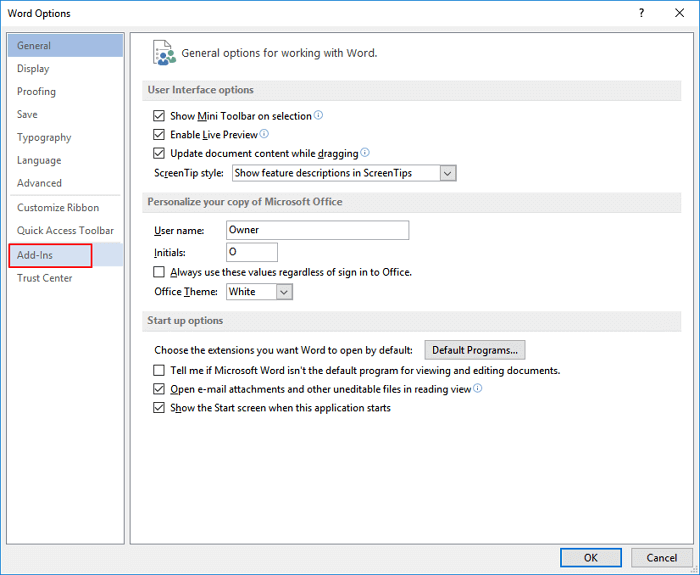700x575 pixels.
Task: Switch to the Proofing section
Action: click(x=37, y=92)
